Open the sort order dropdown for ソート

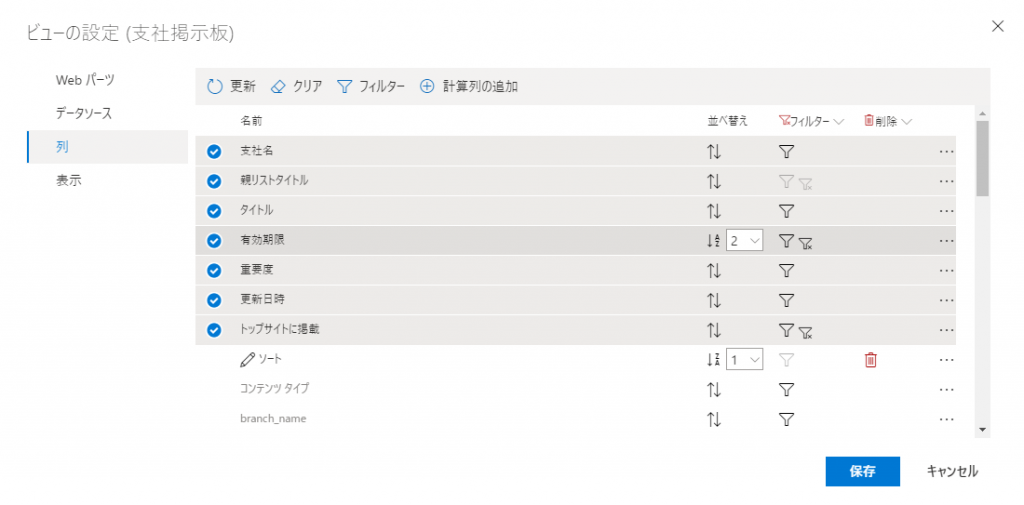pos(745,359)
